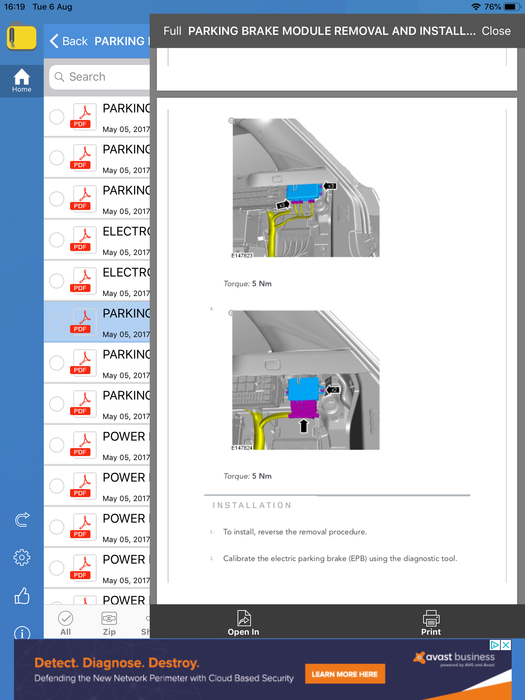Tap Open In document icon
Screen dimensions: 525x700
click(243, 622)
